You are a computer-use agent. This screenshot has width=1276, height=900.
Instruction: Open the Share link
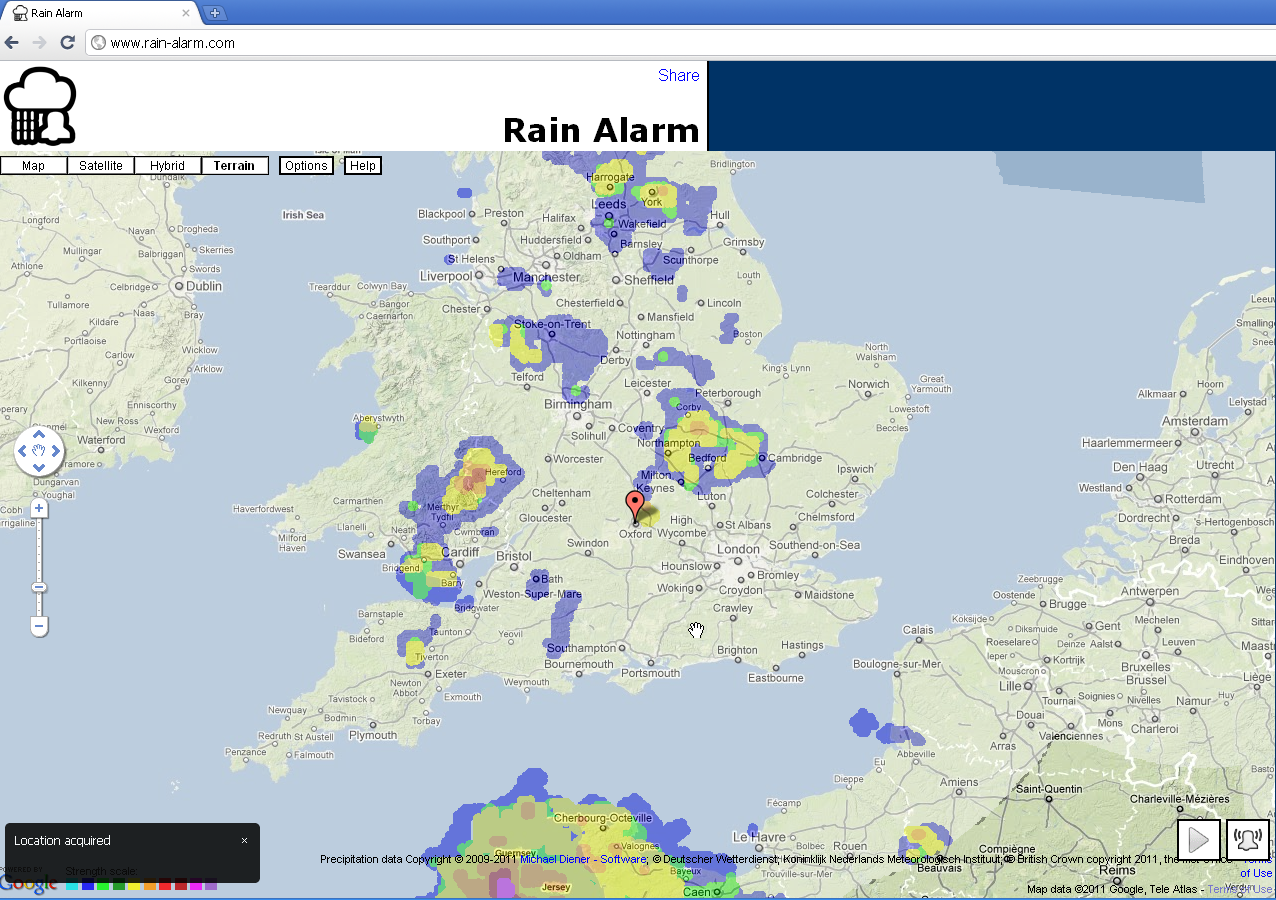678,75
